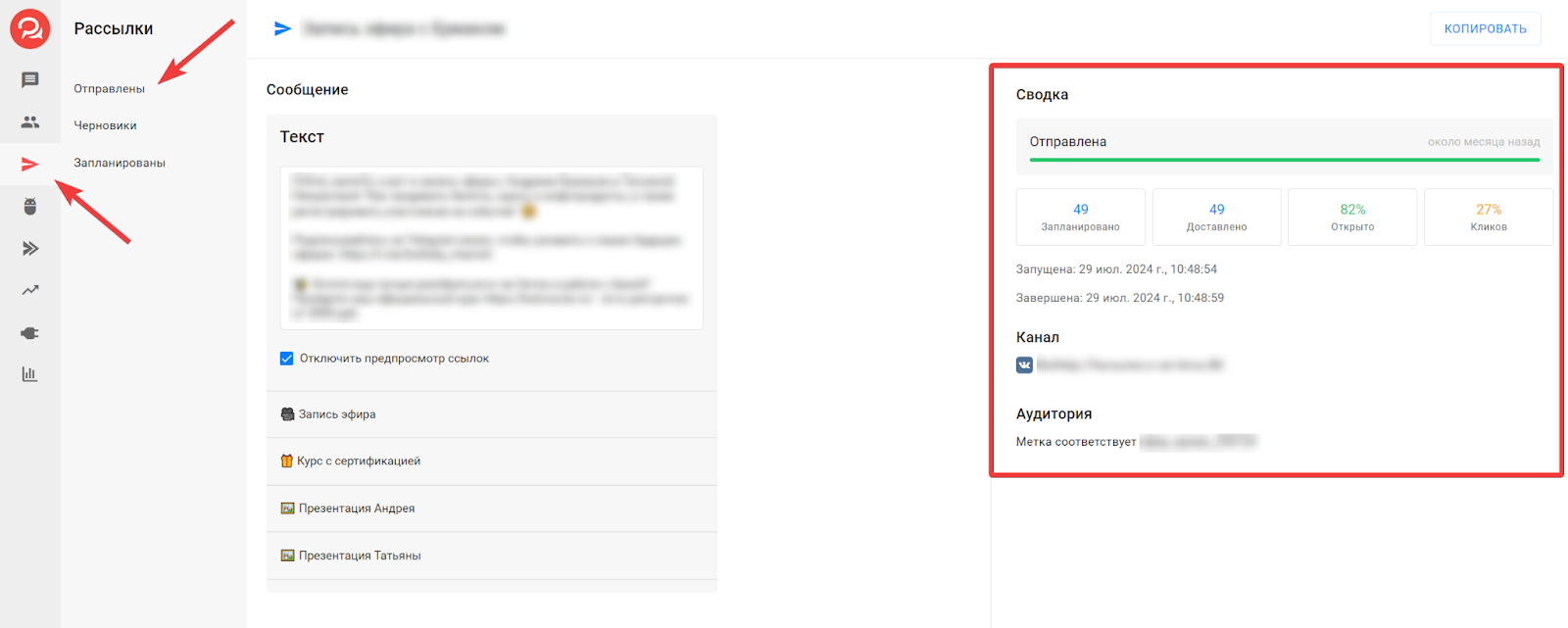This screenshot has height=628, width=1568.
Task: Click the red app logo icon
Action: pos(29,29)
